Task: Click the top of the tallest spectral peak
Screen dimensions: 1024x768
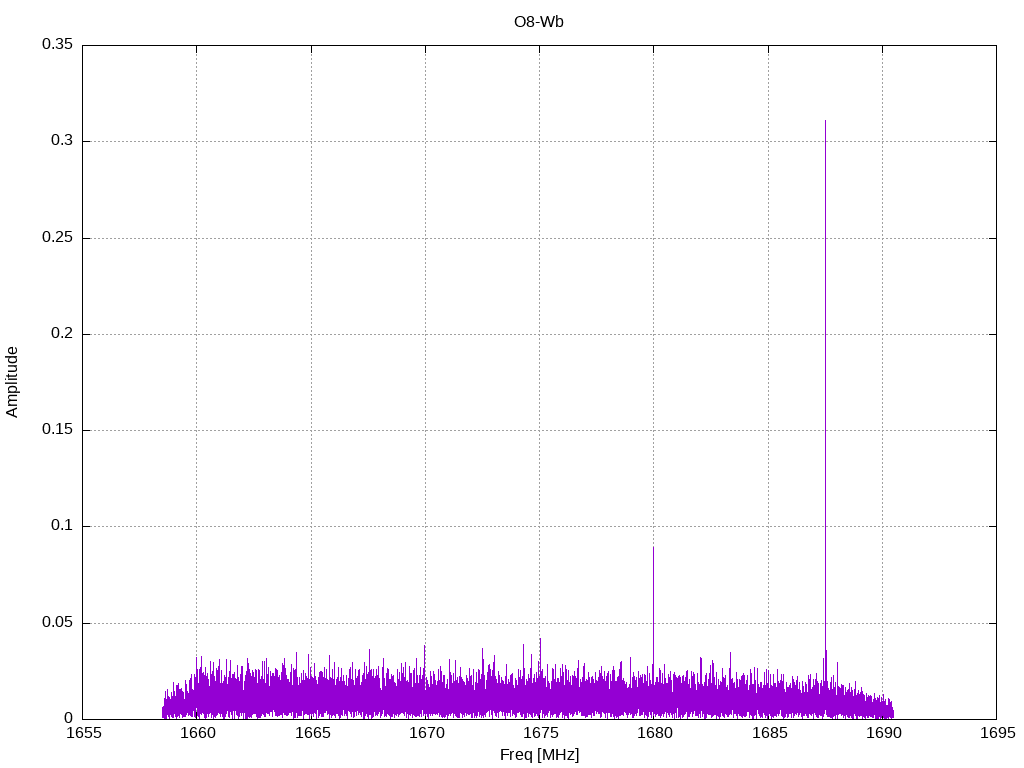Action: [x=825, y=122]
